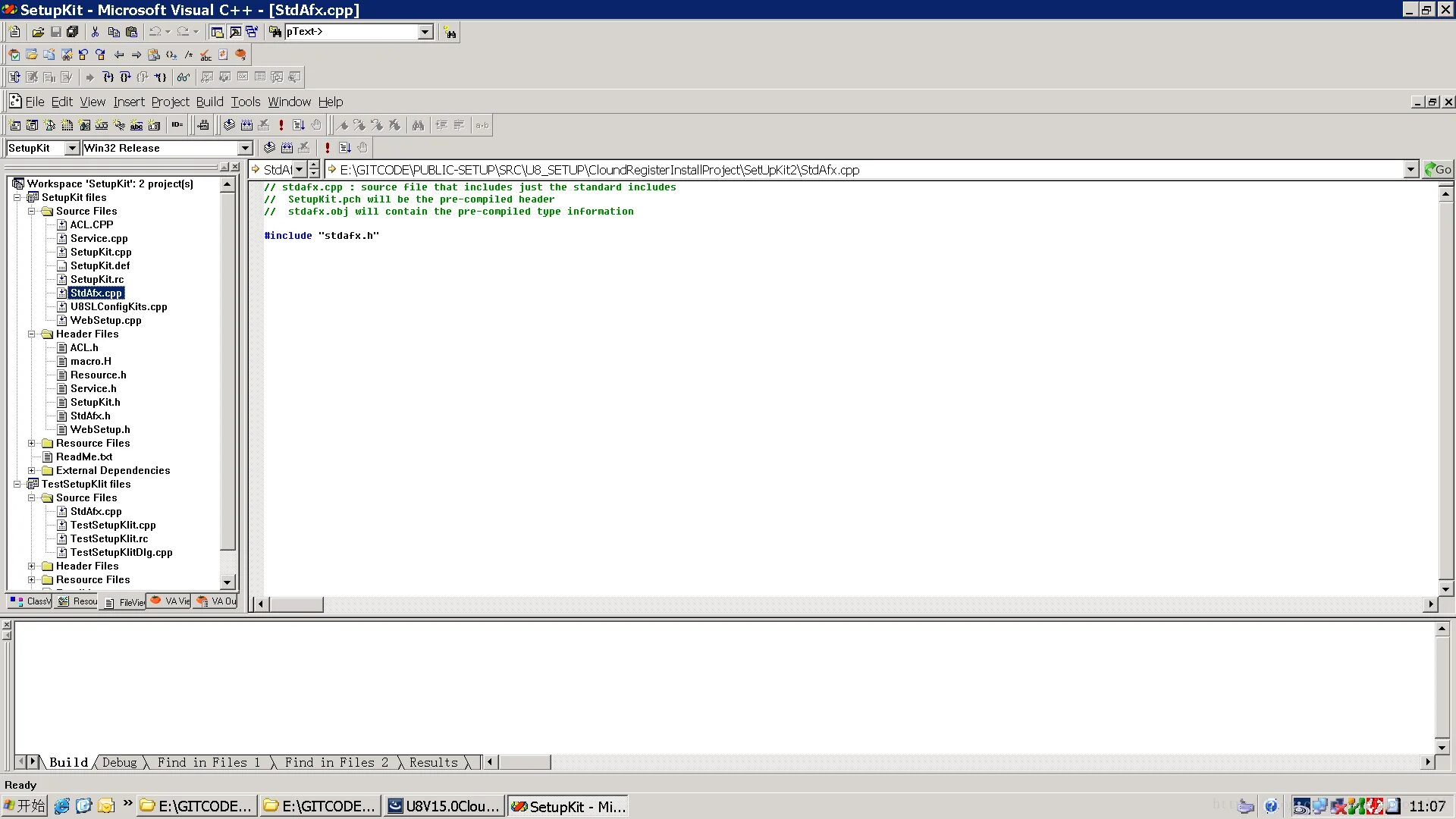Click the Find in Files icon
1456x819 pixels.
click(x=275, y=32)
